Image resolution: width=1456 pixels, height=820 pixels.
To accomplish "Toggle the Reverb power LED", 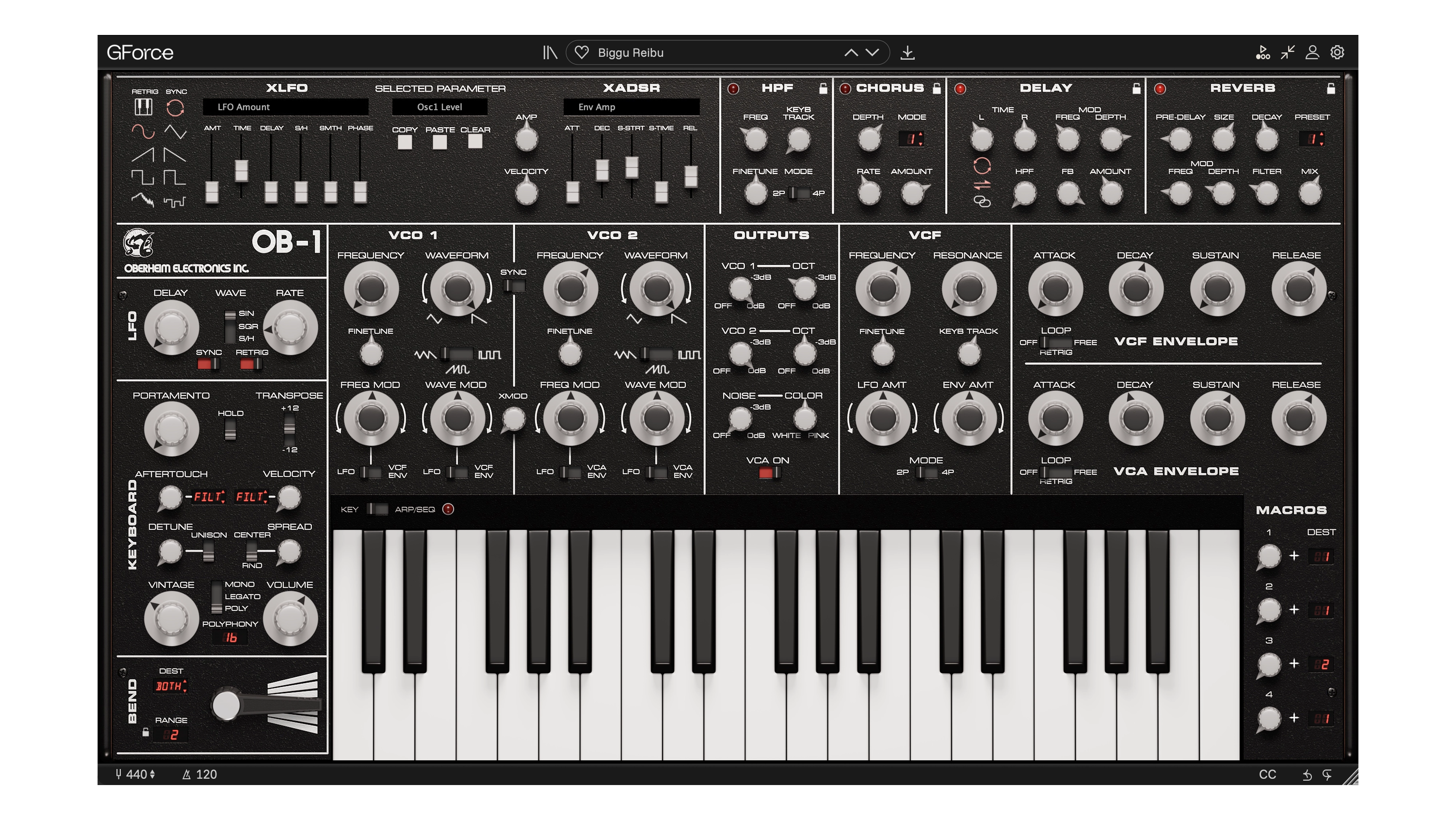I will point(1160,89).
